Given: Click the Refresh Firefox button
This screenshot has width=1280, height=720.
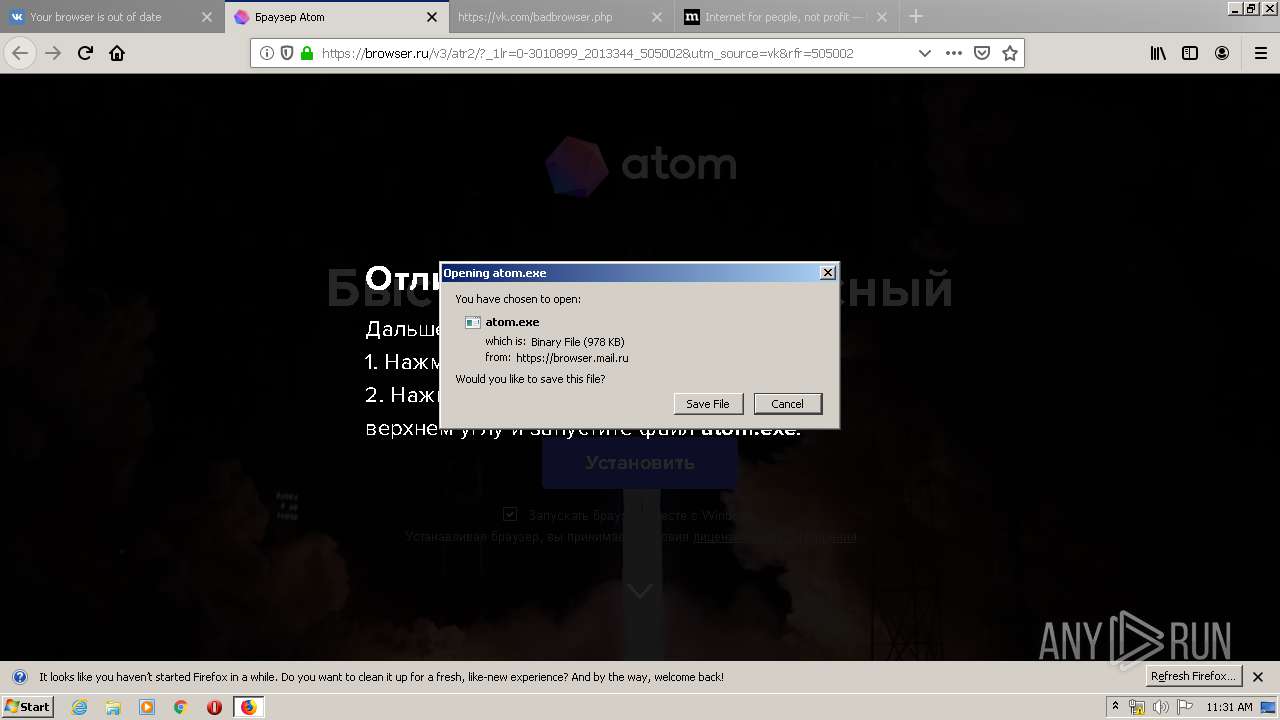Looking at the screenshot, I should tap(1194, 676).
